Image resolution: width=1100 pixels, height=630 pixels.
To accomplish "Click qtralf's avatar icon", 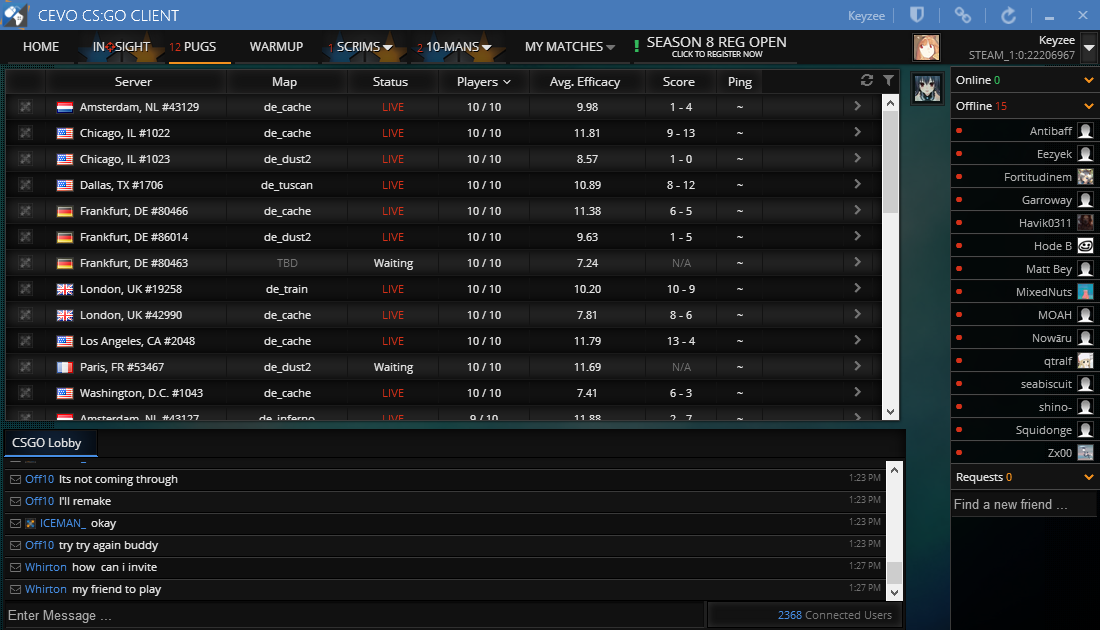I will (x=1085, y=361).
